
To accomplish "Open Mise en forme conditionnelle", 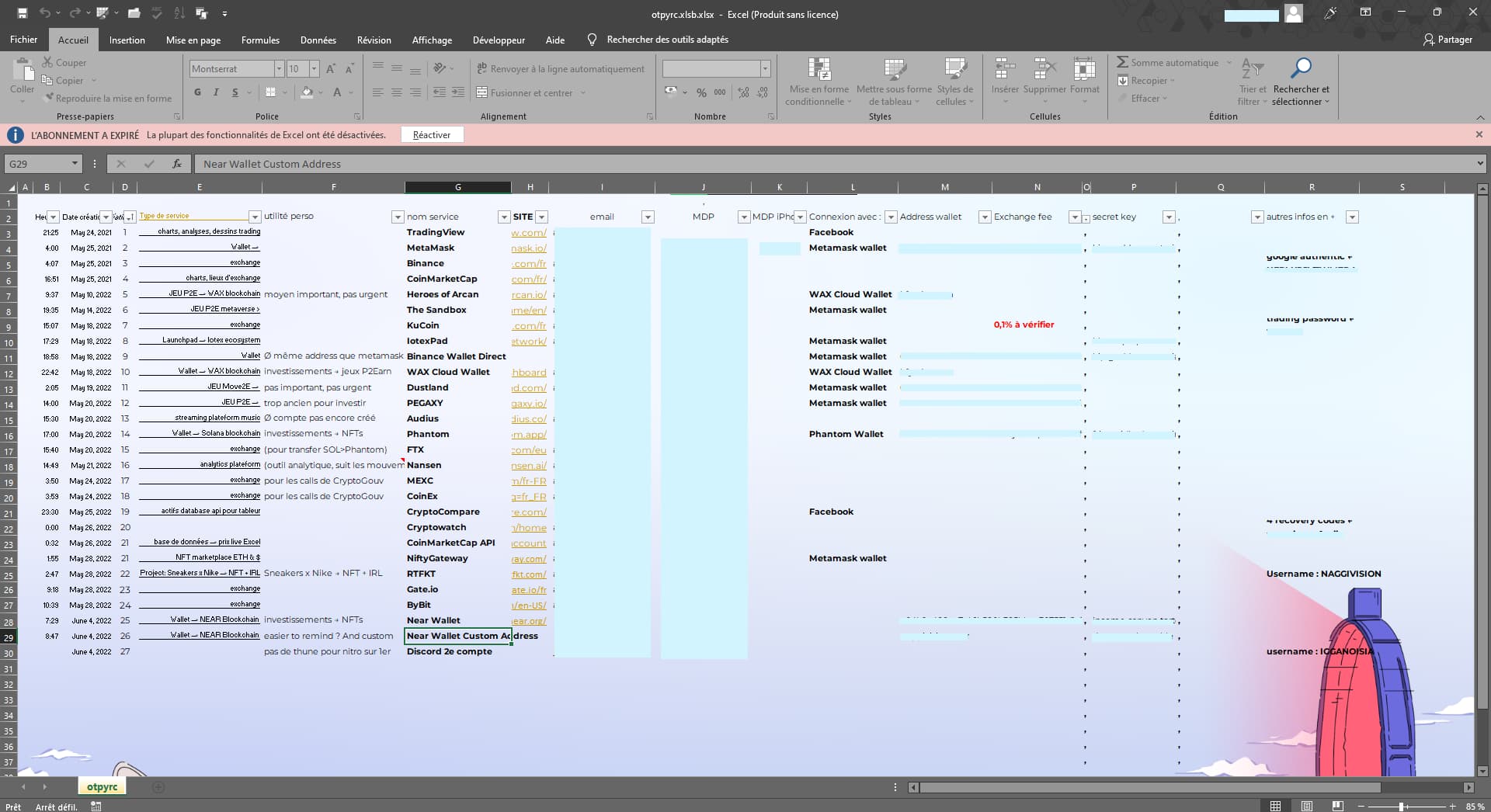I will click(818, 81).
